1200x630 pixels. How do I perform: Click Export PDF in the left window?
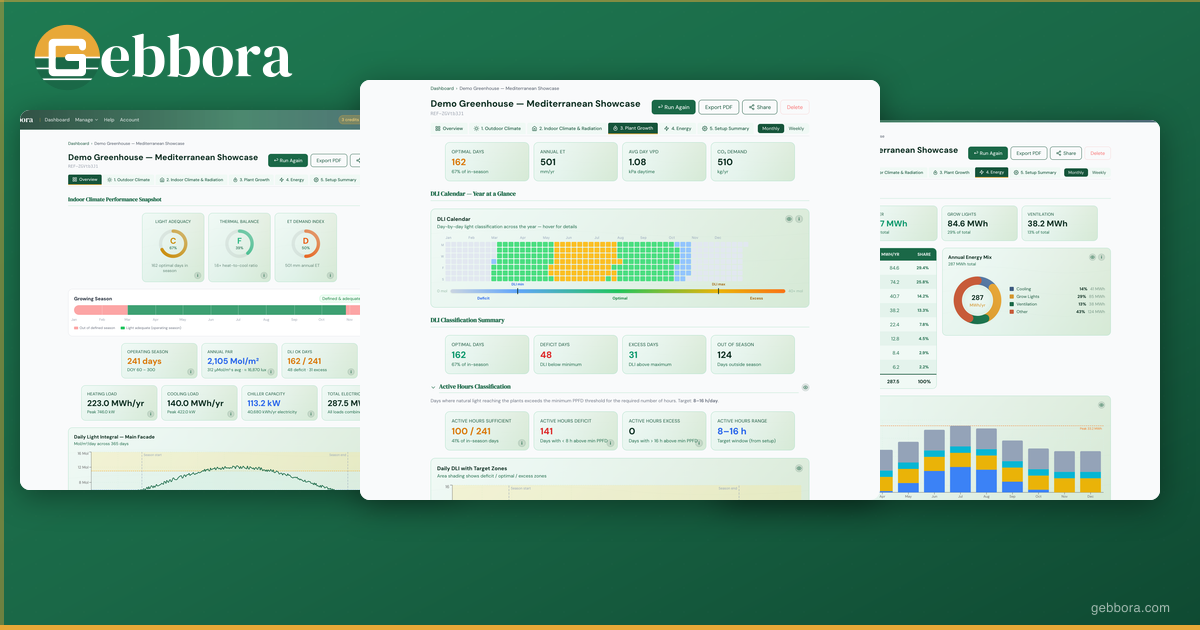329,160
